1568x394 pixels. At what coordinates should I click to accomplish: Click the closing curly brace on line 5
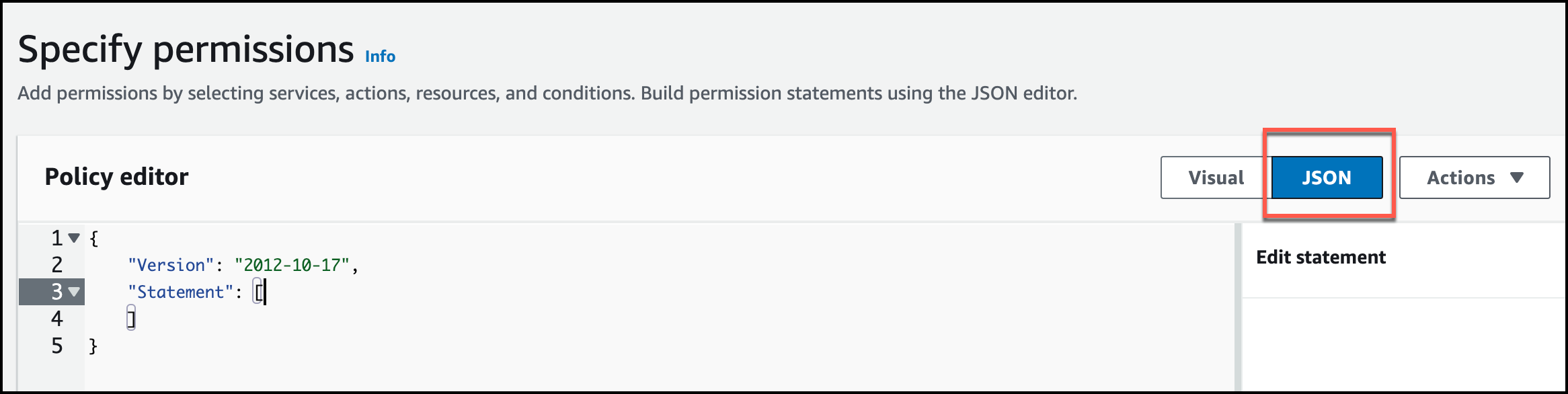(x=93, y=346)
